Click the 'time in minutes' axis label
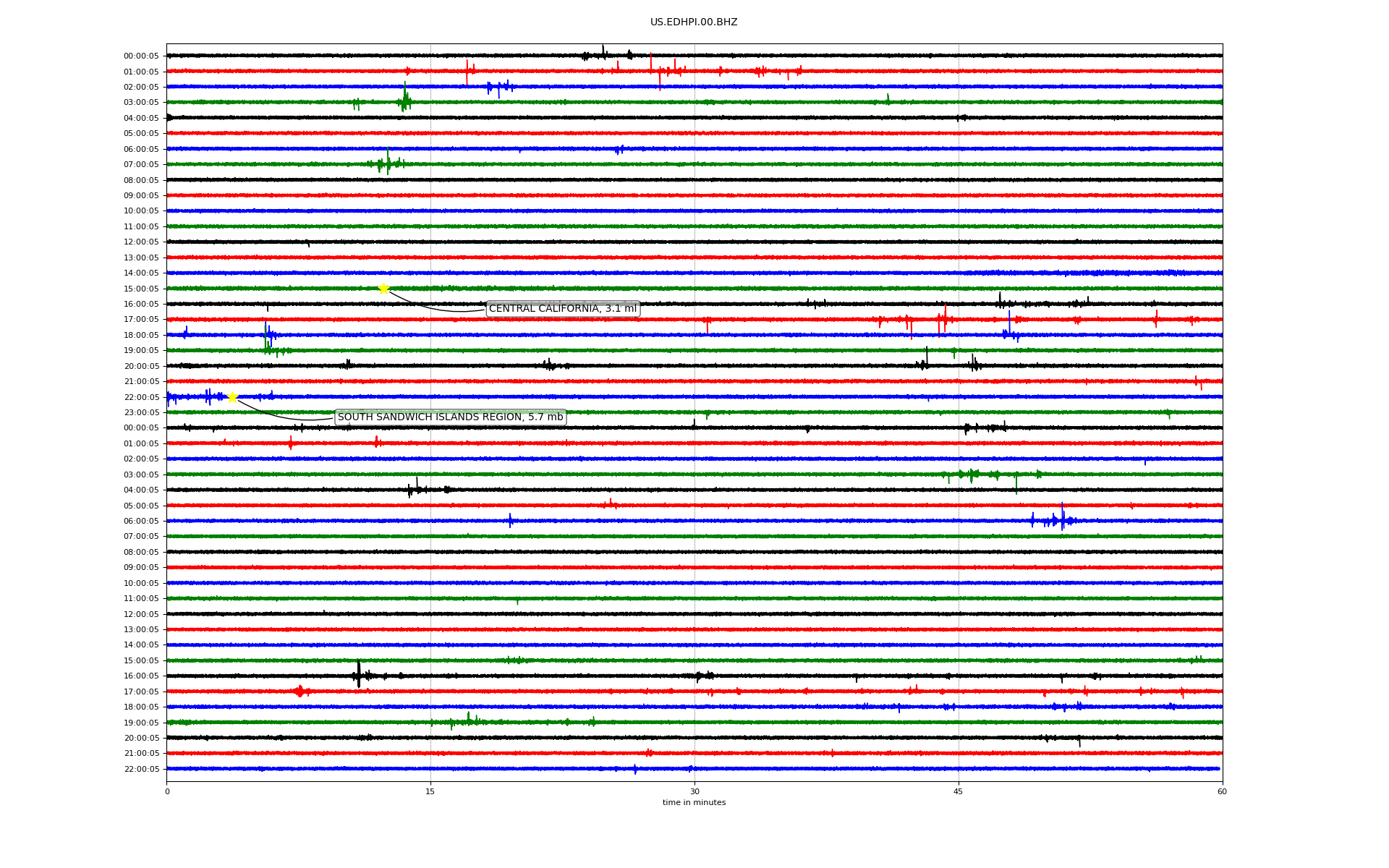The height and width of the screenshot is (868, 1389). (x=693, y=803)
